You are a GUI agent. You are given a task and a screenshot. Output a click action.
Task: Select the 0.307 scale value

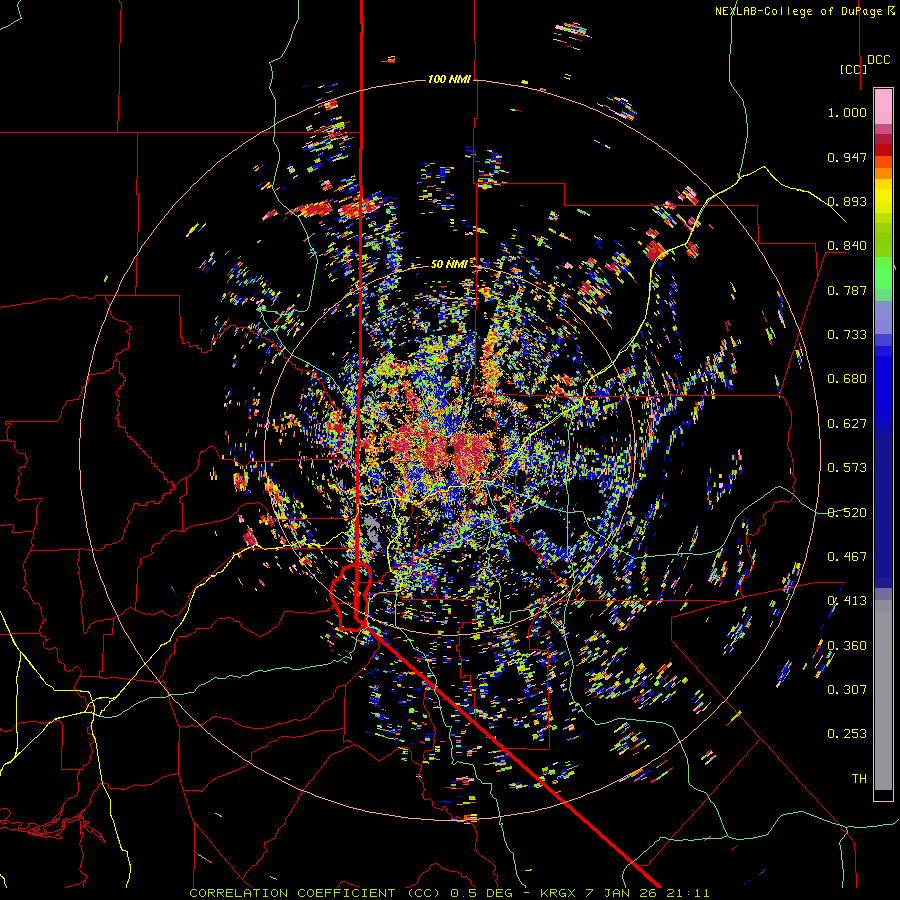(x=847, y=690)
